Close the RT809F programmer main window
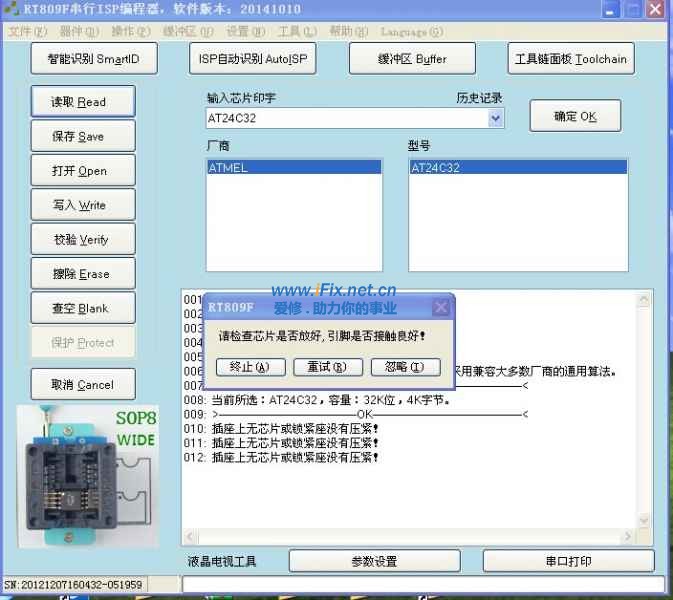The height and width of the screenshot is (600, 673). tap(655, 9)
